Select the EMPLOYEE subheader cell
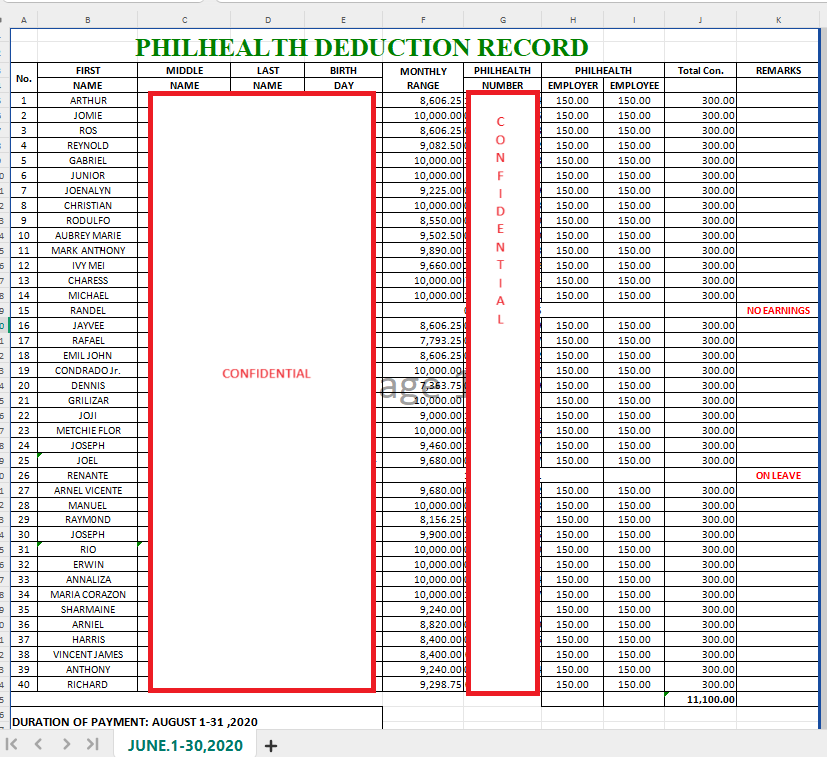This screenshot has width=827, height=757. click(634, 85)
